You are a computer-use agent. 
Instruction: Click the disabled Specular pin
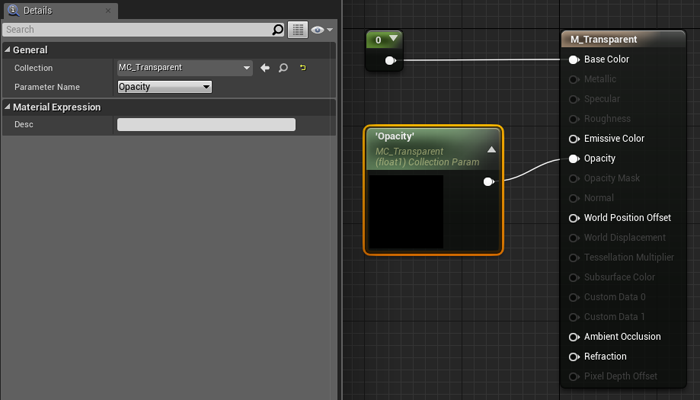click(x=574, y=99)
